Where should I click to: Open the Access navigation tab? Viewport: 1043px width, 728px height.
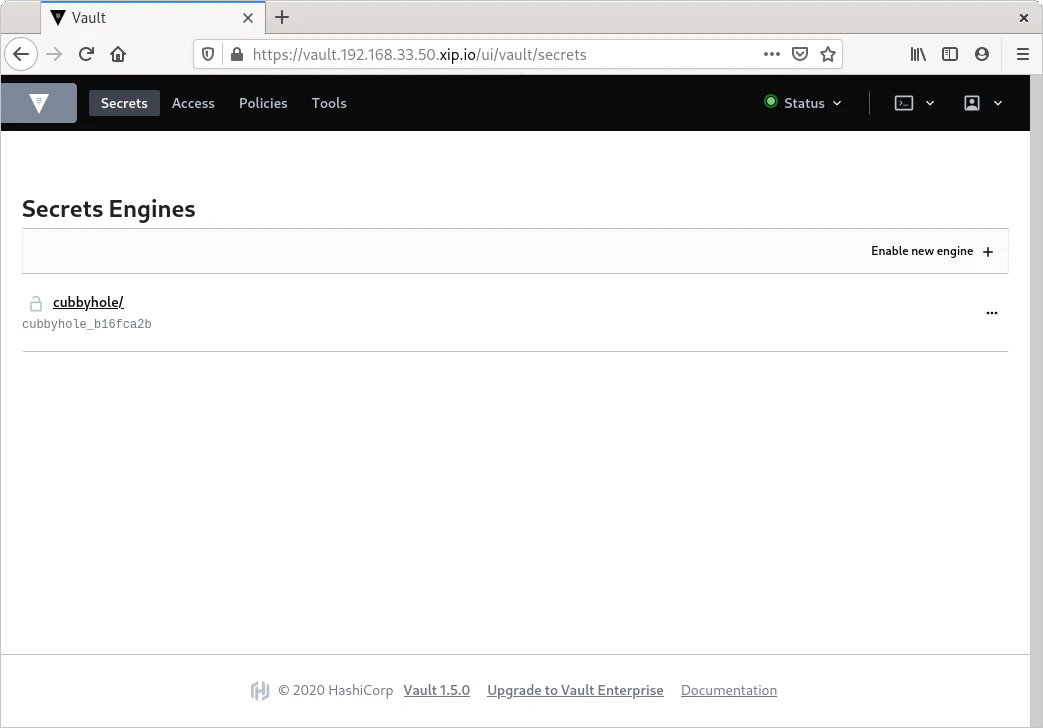(x=193, y=103)
